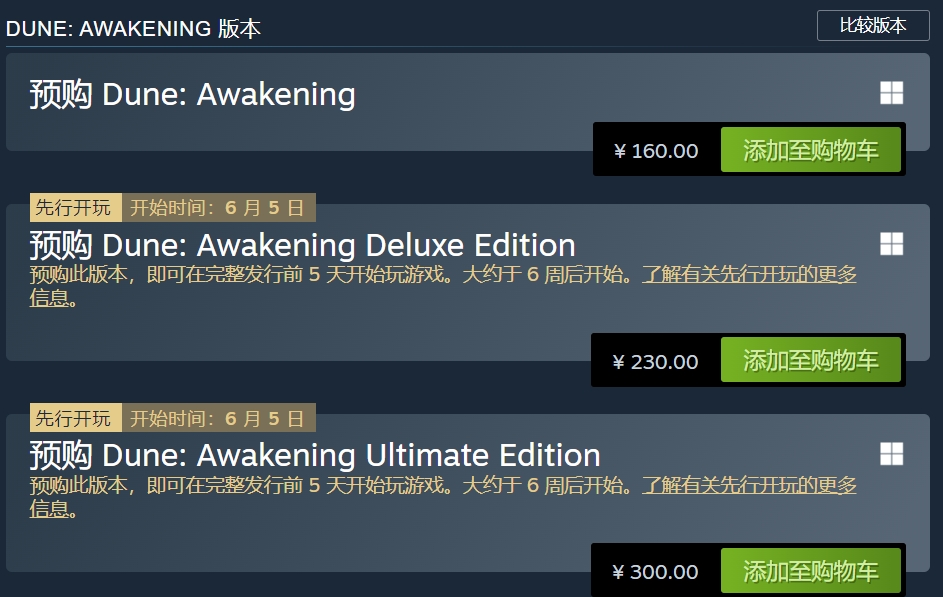Add the Deluxe Edition to cart
Screen dimensions: 943x597
[x=810, y=361]
